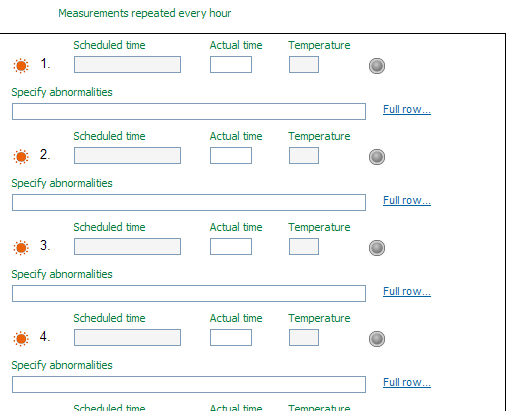Click the orange sun icon beside row 2
The image size is (516, 411).
click(x=21, y=156)
